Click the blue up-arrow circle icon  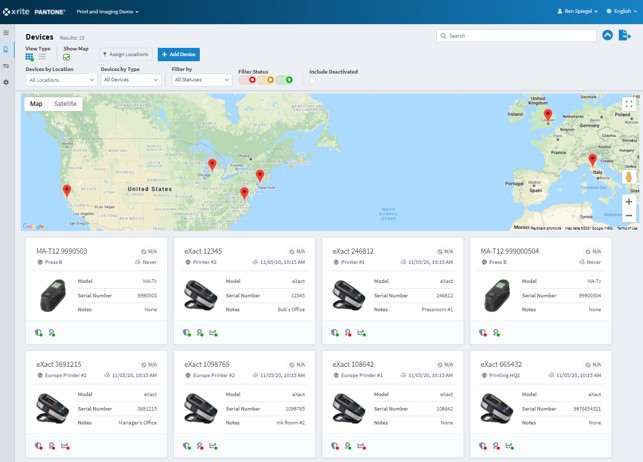608,35
